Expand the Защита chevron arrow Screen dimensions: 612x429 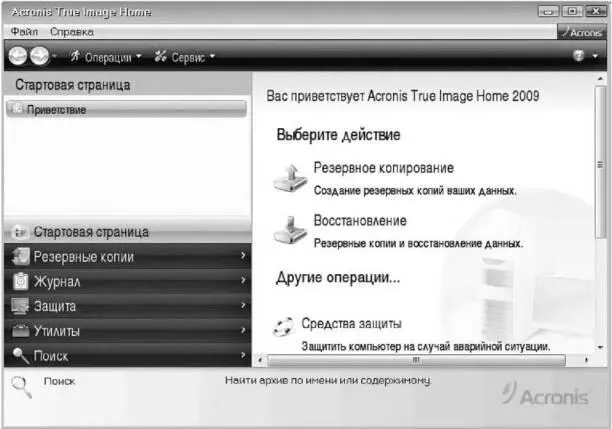[x=243, y=305]
